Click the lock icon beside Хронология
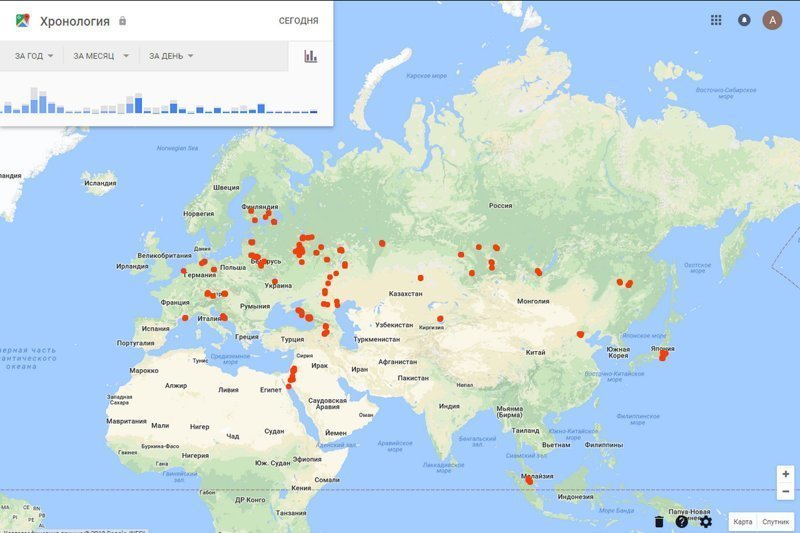Screen dimensions: 800x533 click(x=123, y=21)
